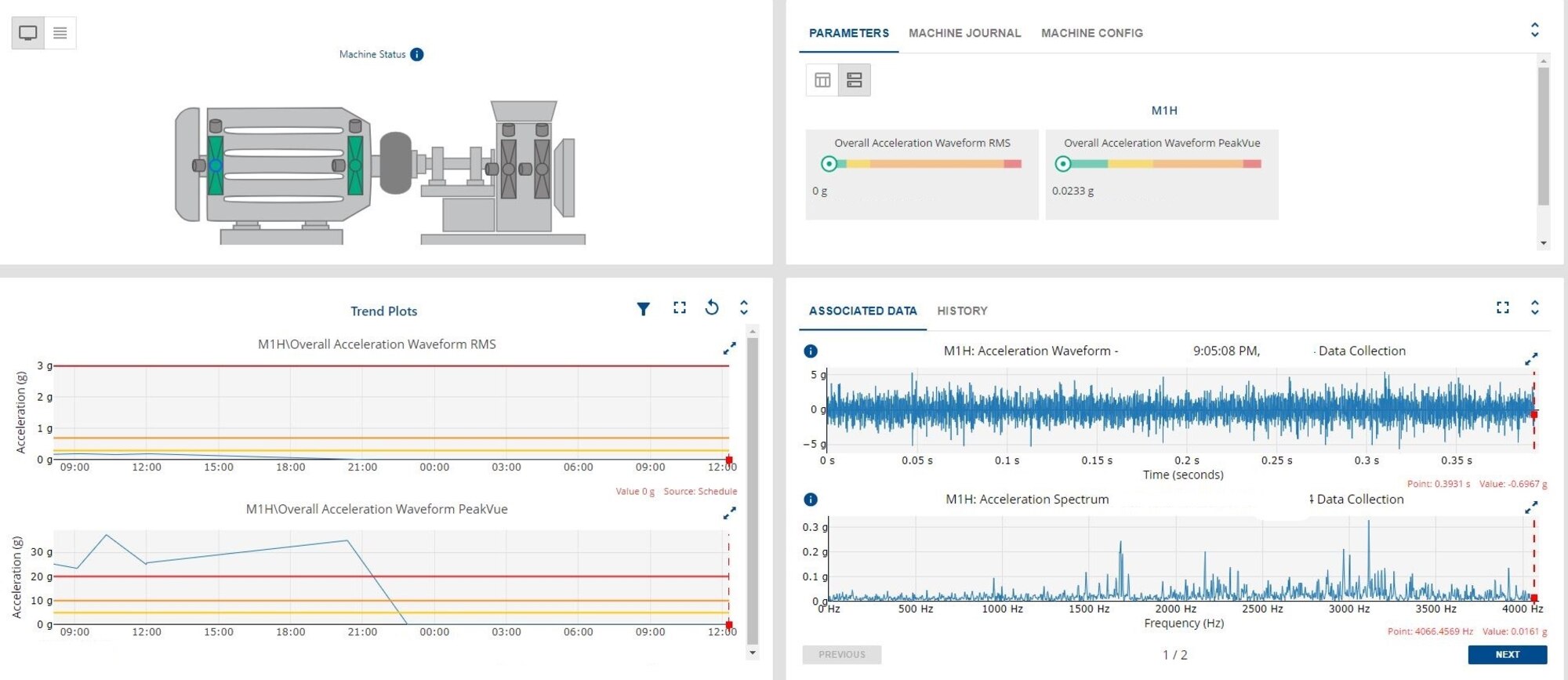Select the RMS gauge indicator
This screenshot has width=1568, height=680.
828,164
